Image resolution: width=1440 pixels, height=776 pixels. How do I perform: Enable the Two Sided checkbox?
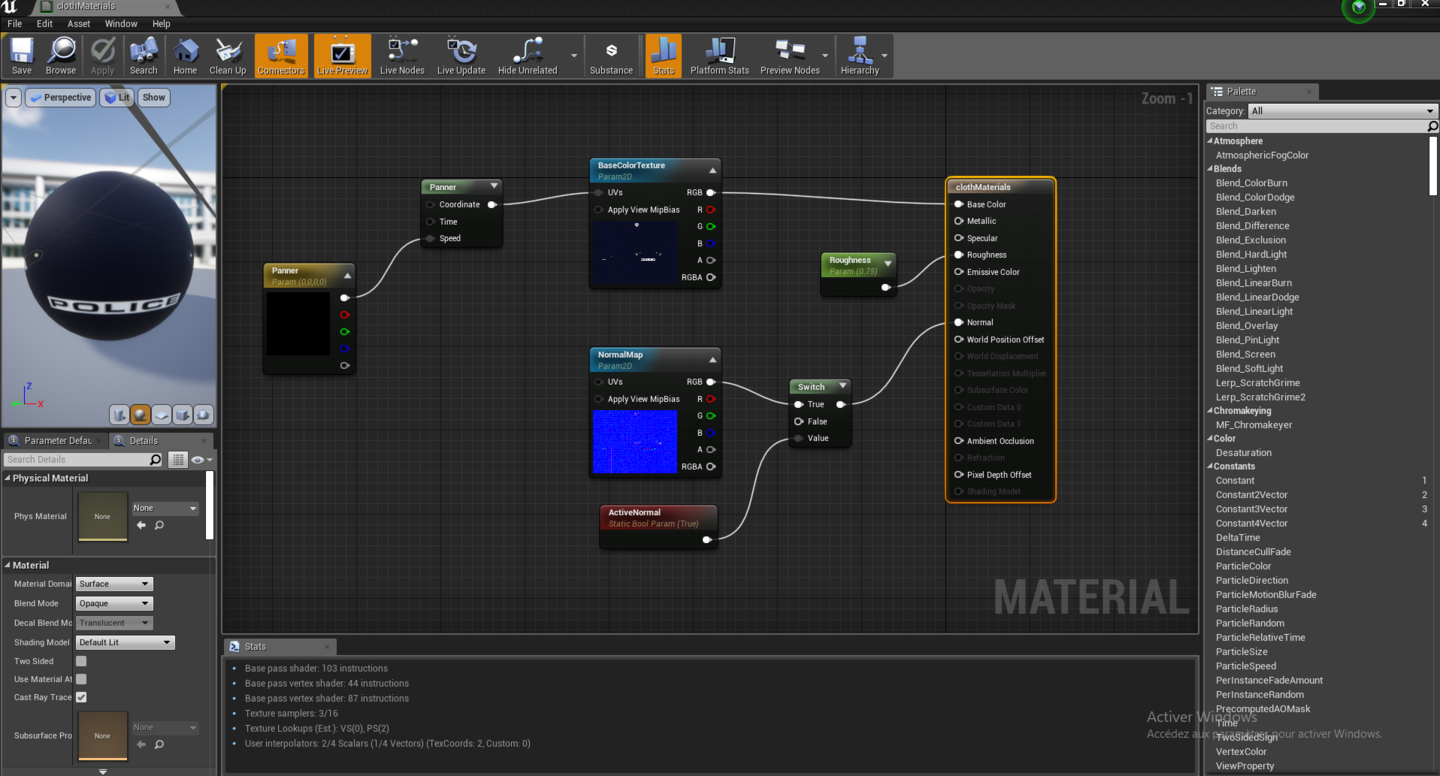pos(81,661)
